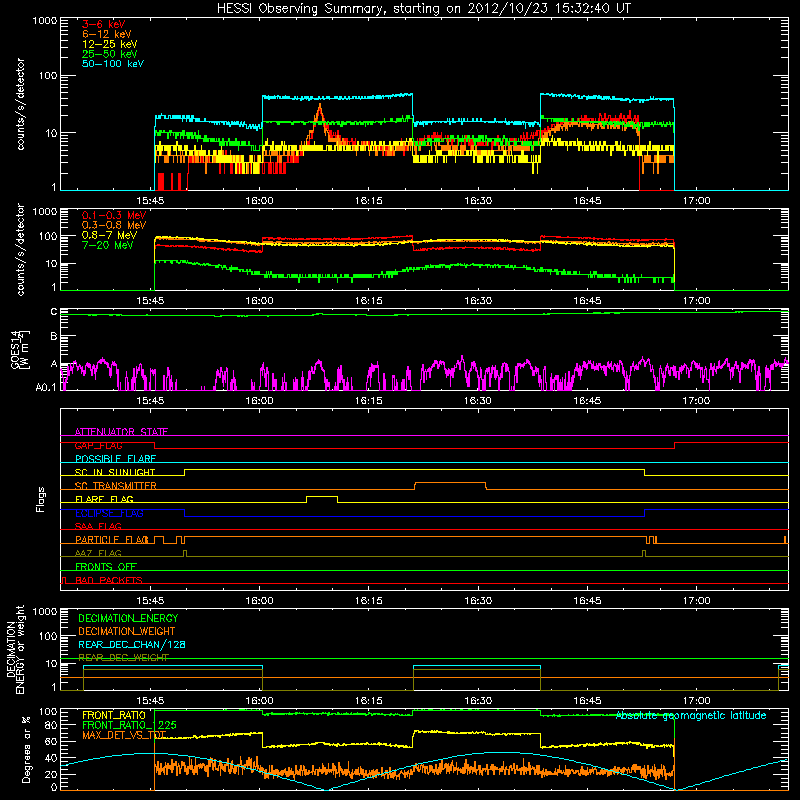The width and height of the screenshot is (800, 800).
Task: Select the 0.1-0.3 MeV legend label
Action: point(114,215)
